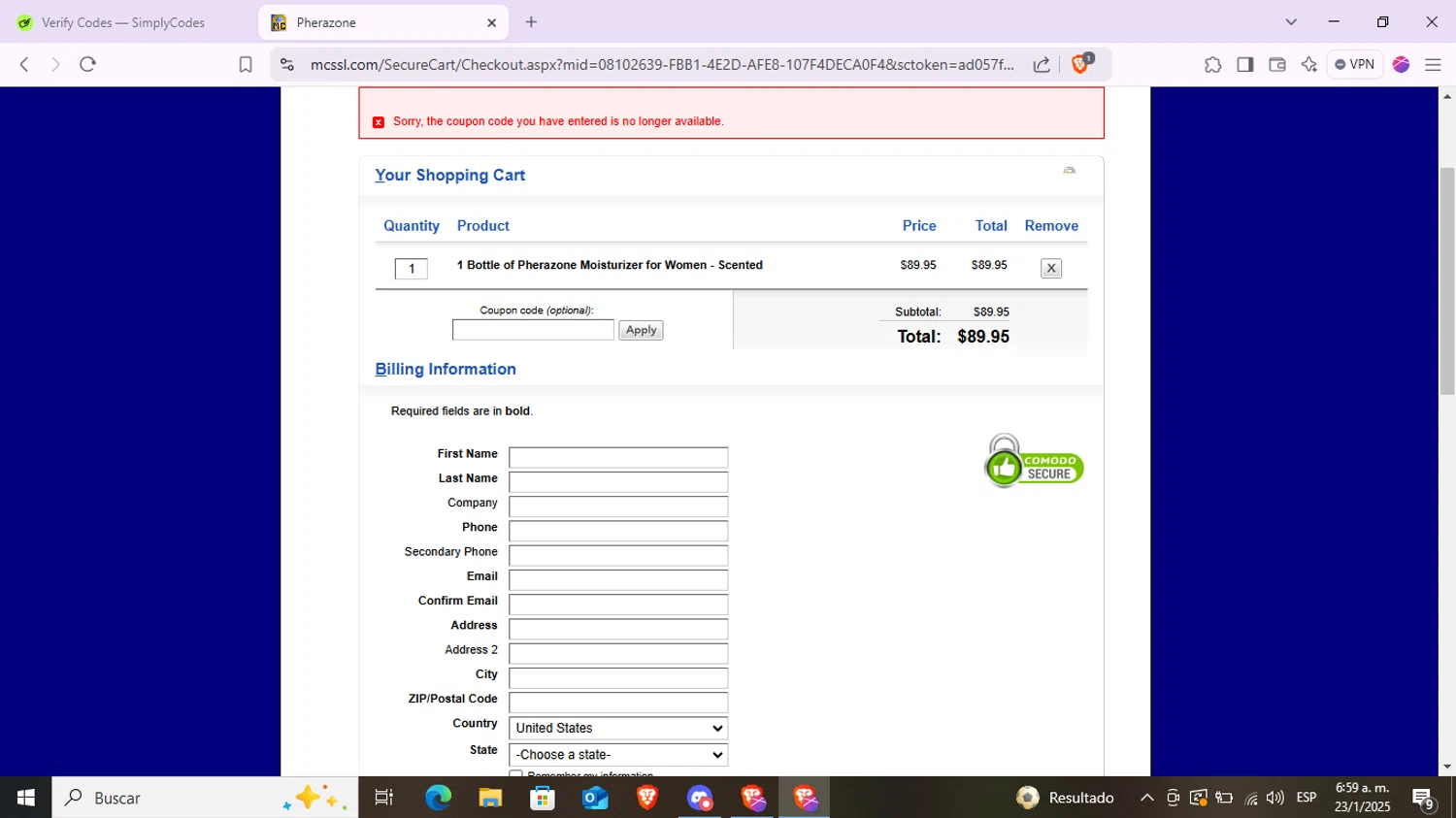Open the notification center icon
This screenshot has width=1456, height=818.
pyautogui.click(x=1424, y=798)
